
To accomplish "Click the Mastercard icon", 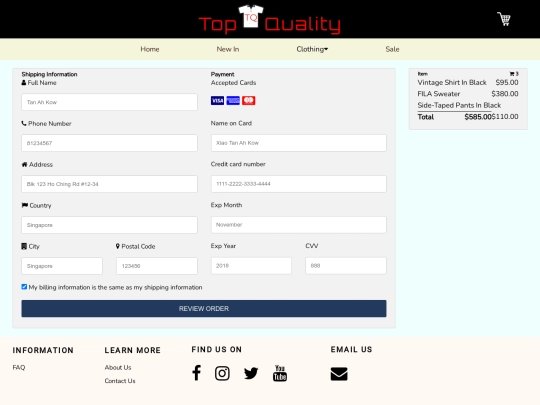I will [248, 101].
